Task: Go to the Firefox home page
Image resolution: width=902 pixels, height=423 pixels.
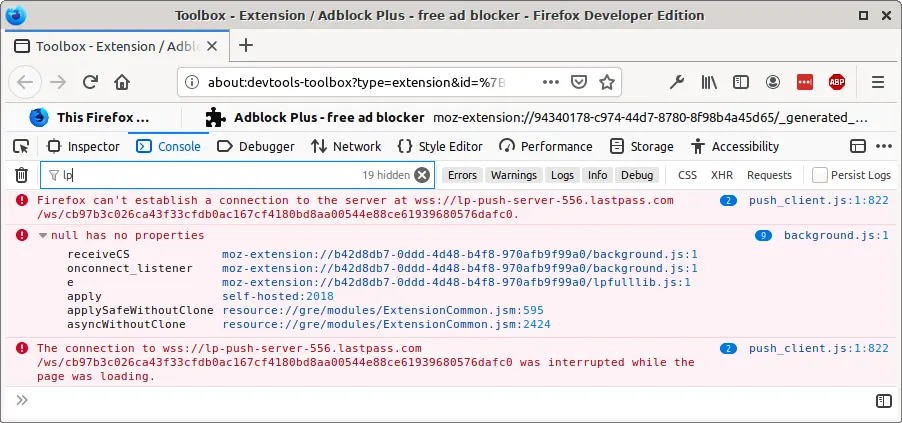Action: coord(122,82)
